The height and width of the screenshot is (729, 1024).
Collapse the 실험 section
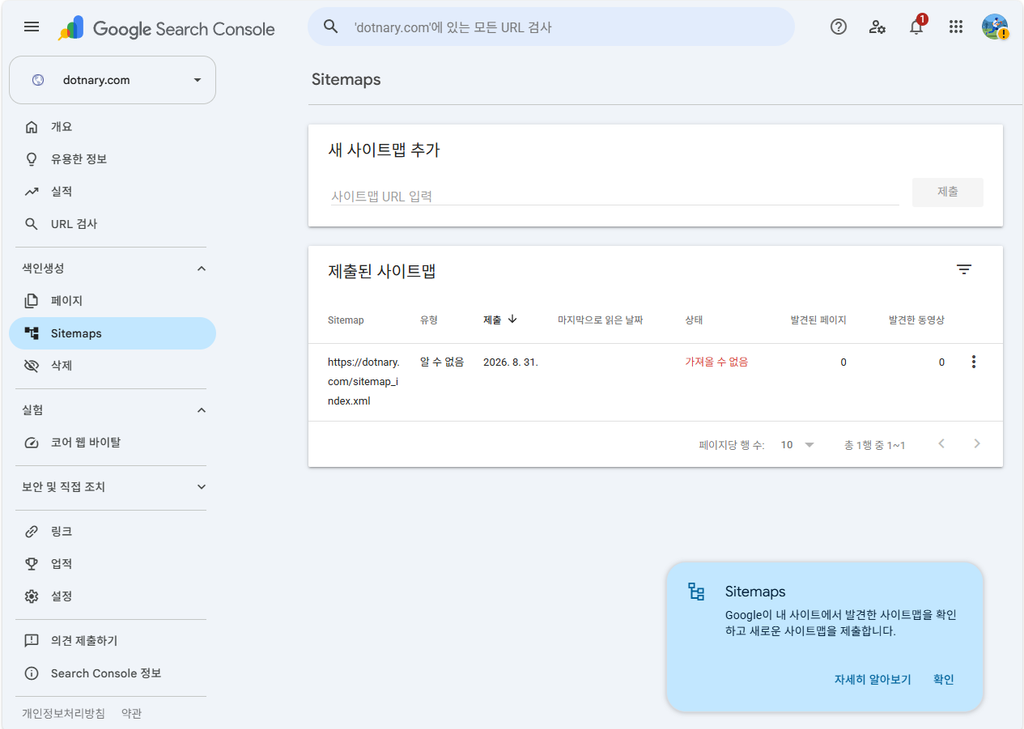[202, 410]
